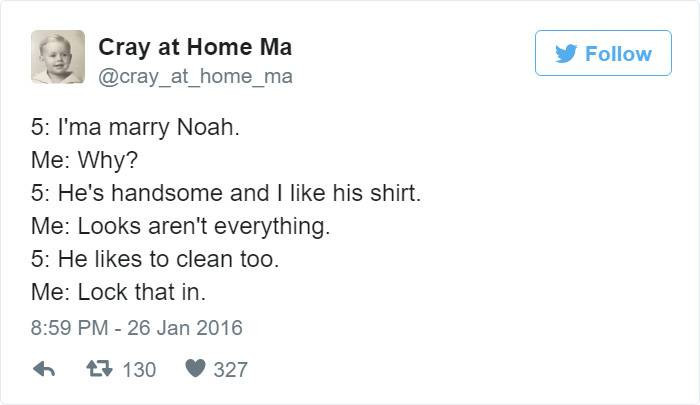Open the Cray at Home Ma profile picture

pyautogui.click(x=57, y=57)
